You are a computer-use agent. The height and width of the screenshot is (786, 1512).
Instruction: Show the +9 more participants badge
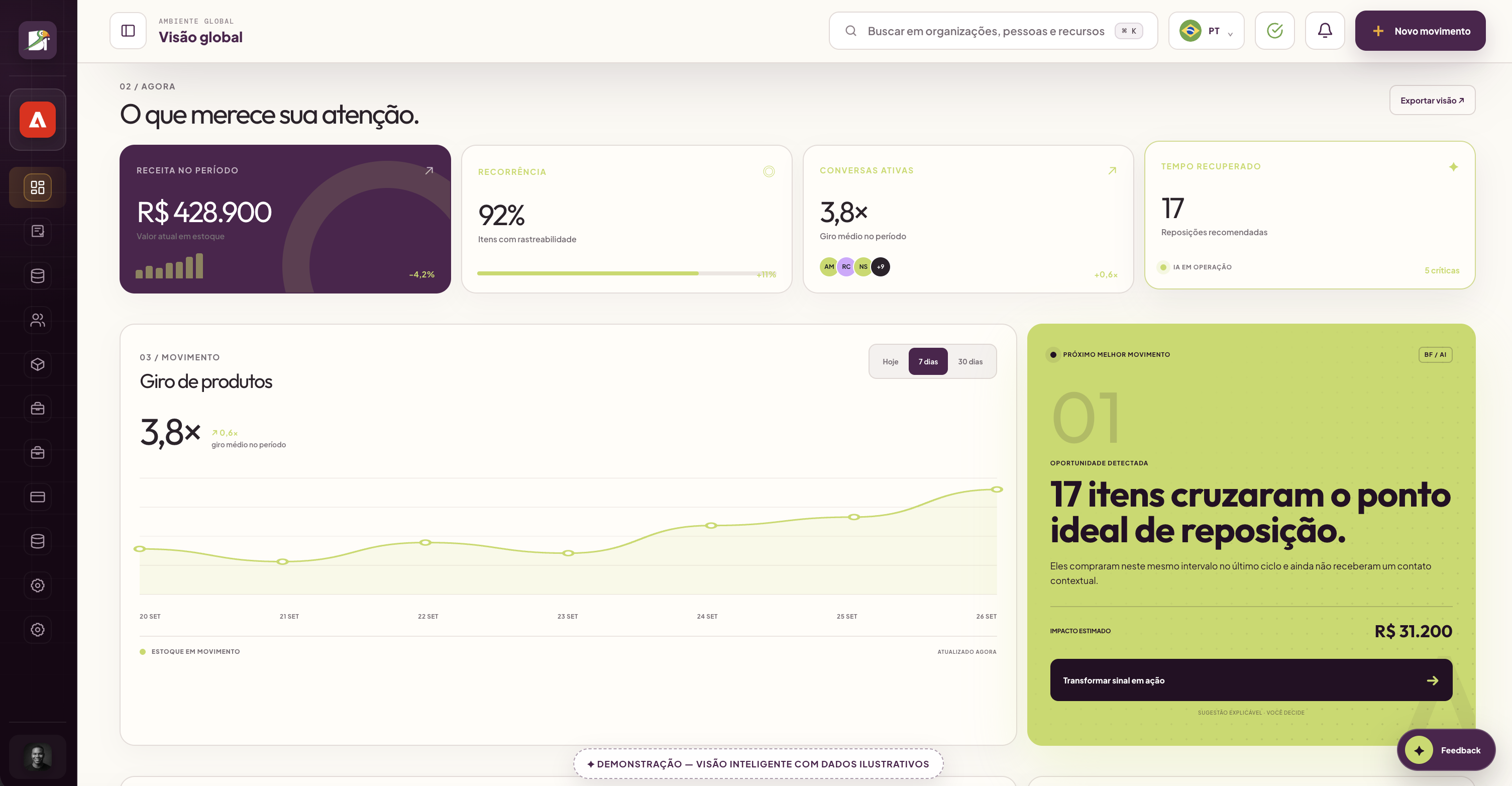pyautogui.click(x=881, y=267)
